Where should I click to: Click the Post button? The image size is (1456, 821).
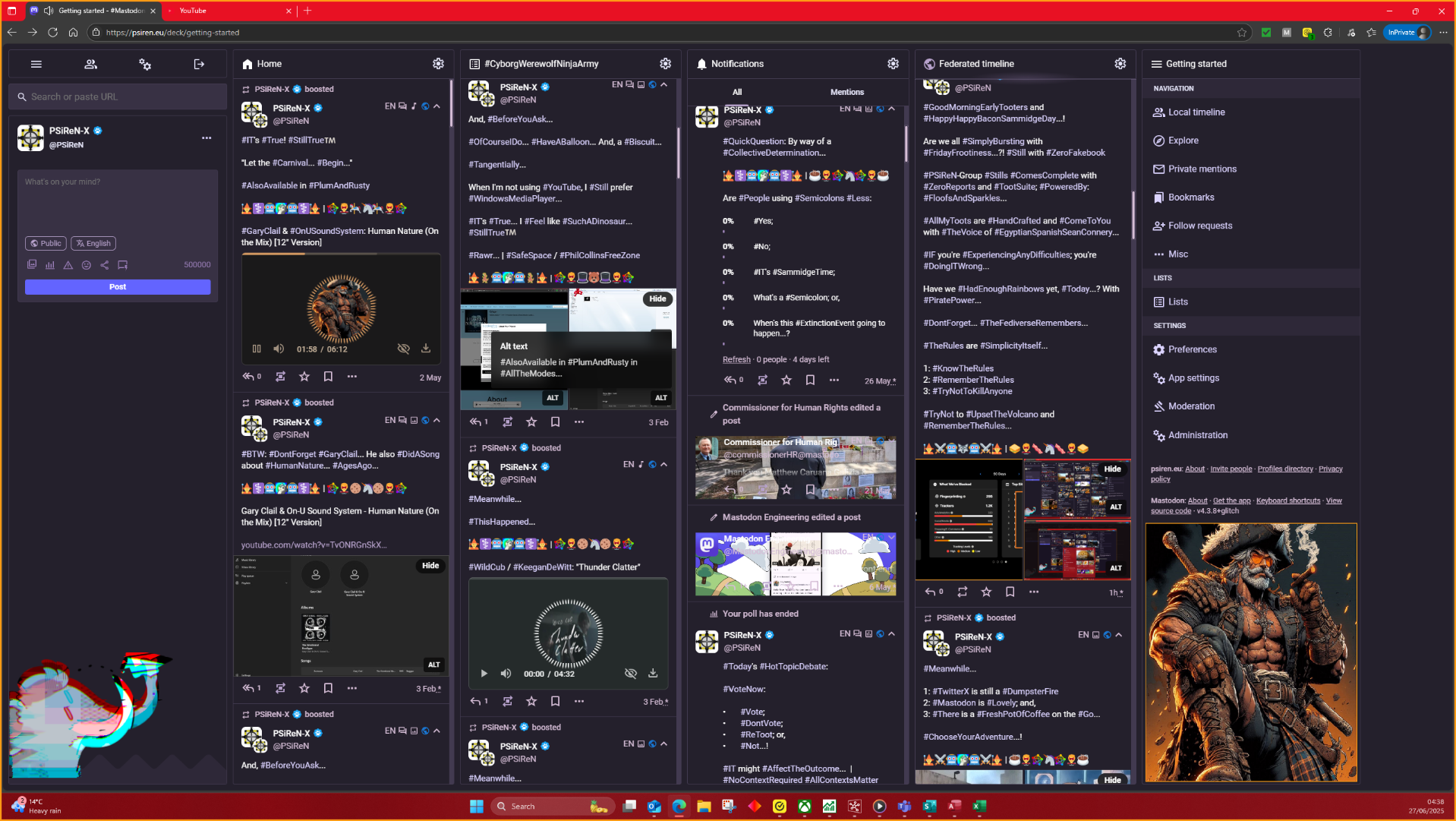point(118,287)
